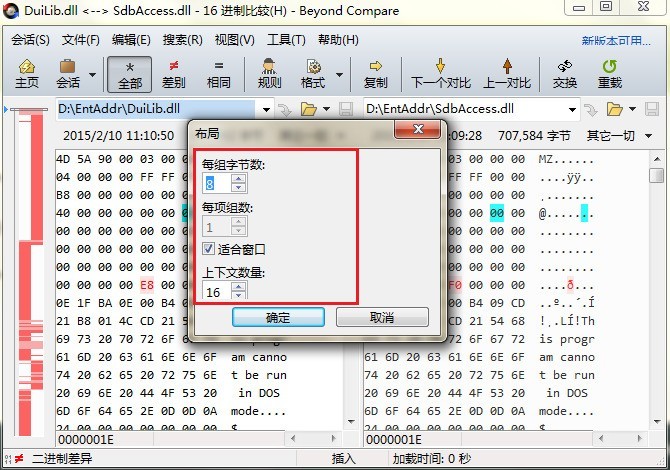Click the 707,584 字节 size text
The width and height of the screenshot is (670, 470).
[534, 136]
